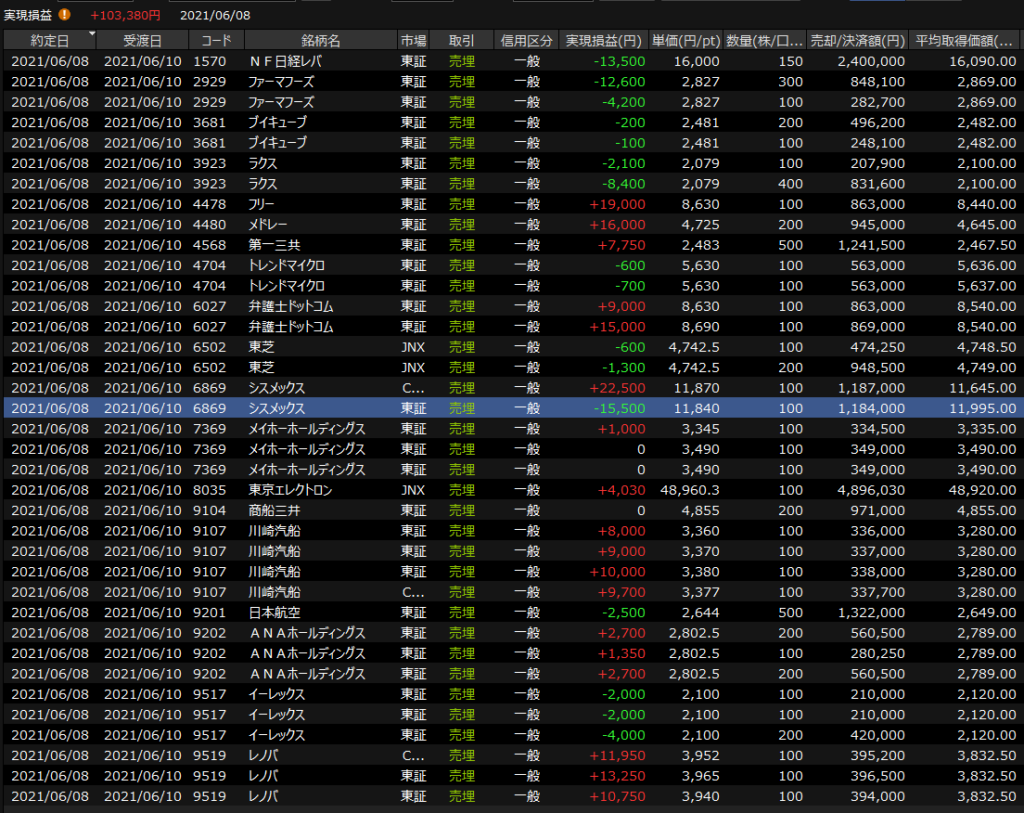Click the 単価(円/pt) column header
Image resolution: width=1024 pixels, height=813 pixels.
coord(685,41)
